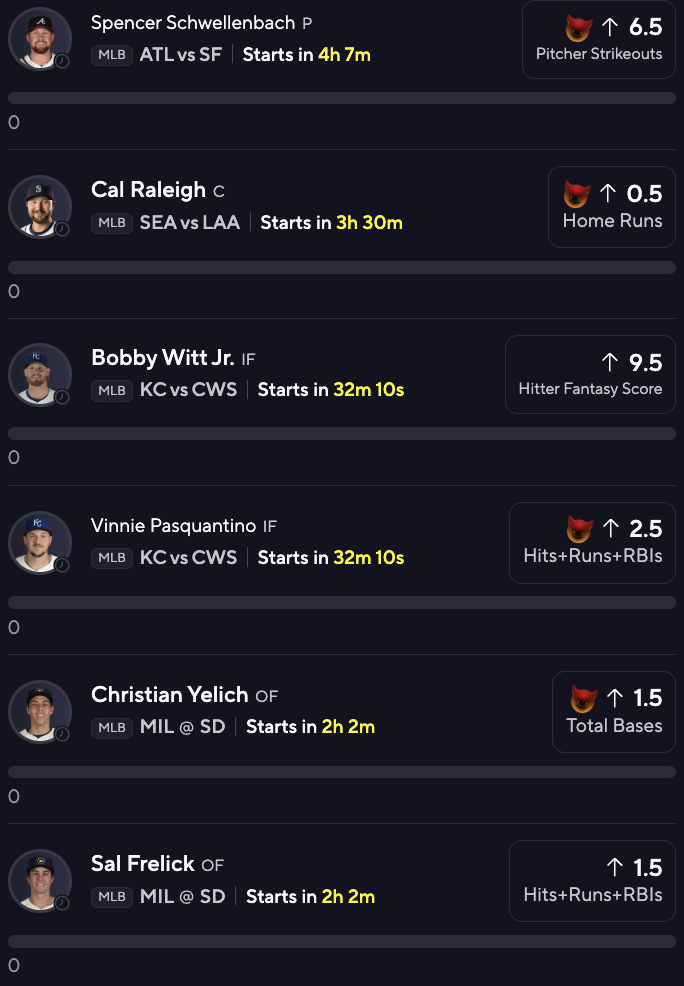Select the Hitter Fantasy Score 9.5 box
Screen dimensions: 684x986
pos(590,374)
